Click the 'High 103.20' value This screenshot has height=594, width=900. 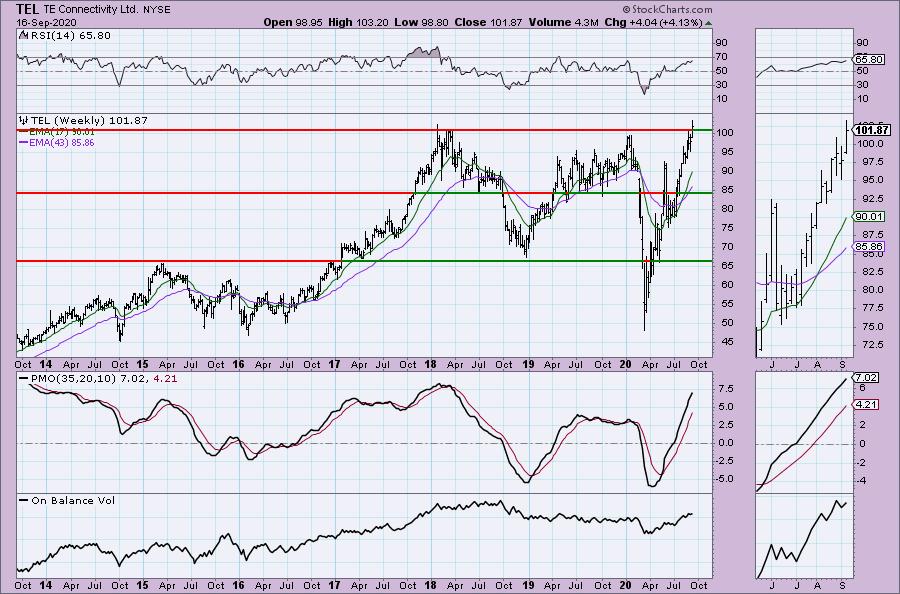click(358, 22)
